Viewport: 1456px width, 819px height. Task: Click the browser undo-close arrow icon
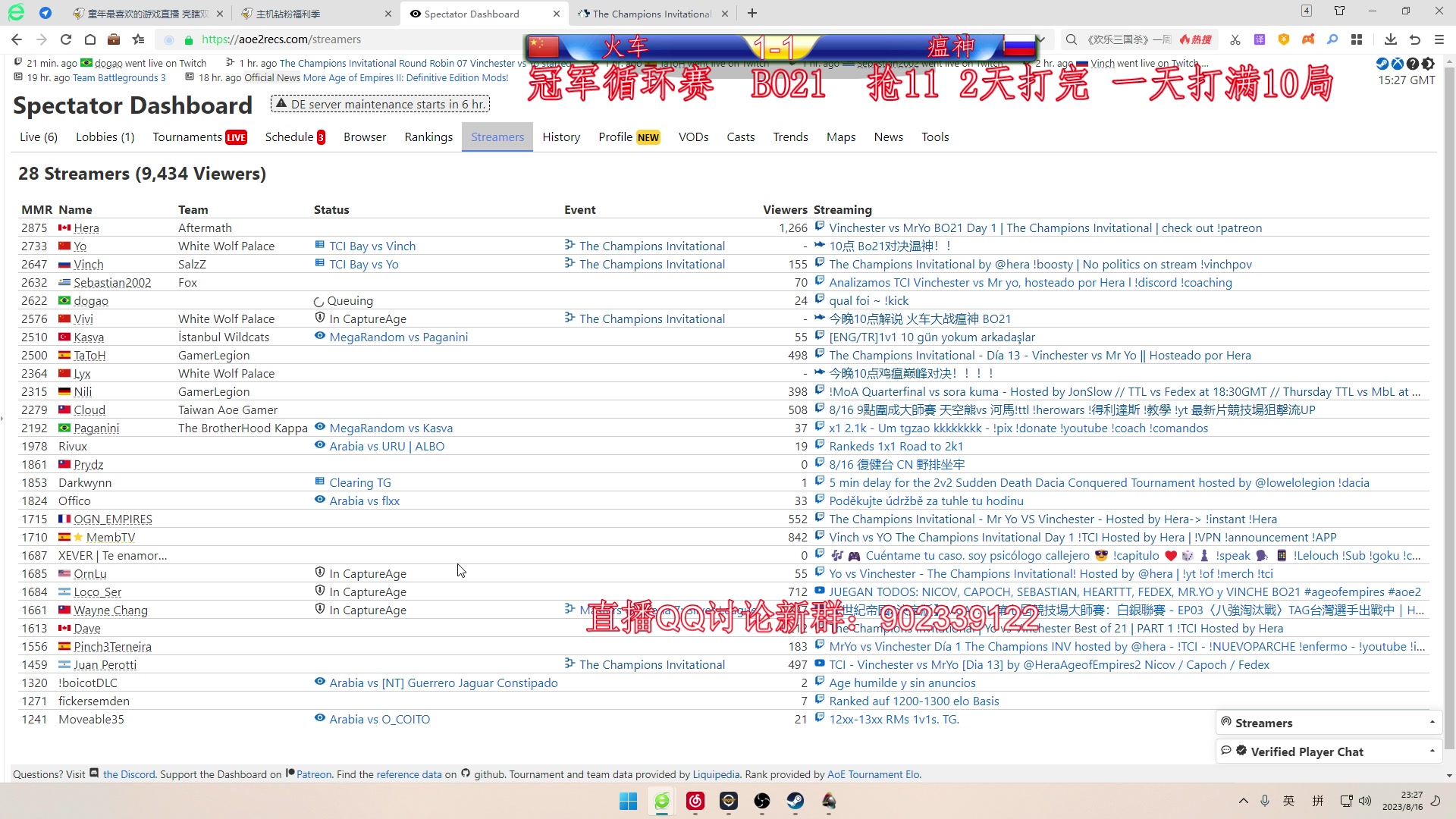pyautogui.click(x=1415, y=39)
